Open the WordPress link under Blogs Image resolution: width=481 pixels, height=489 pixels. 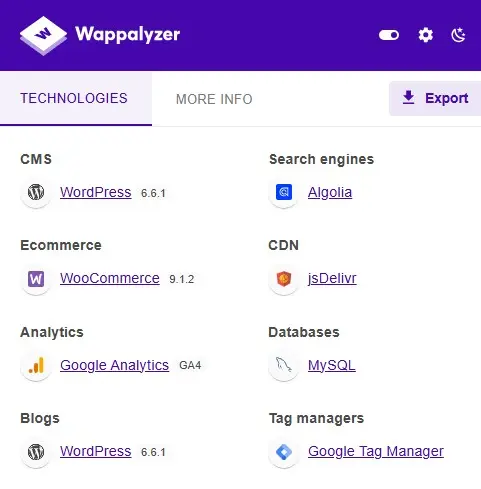[x=96, y=451]
